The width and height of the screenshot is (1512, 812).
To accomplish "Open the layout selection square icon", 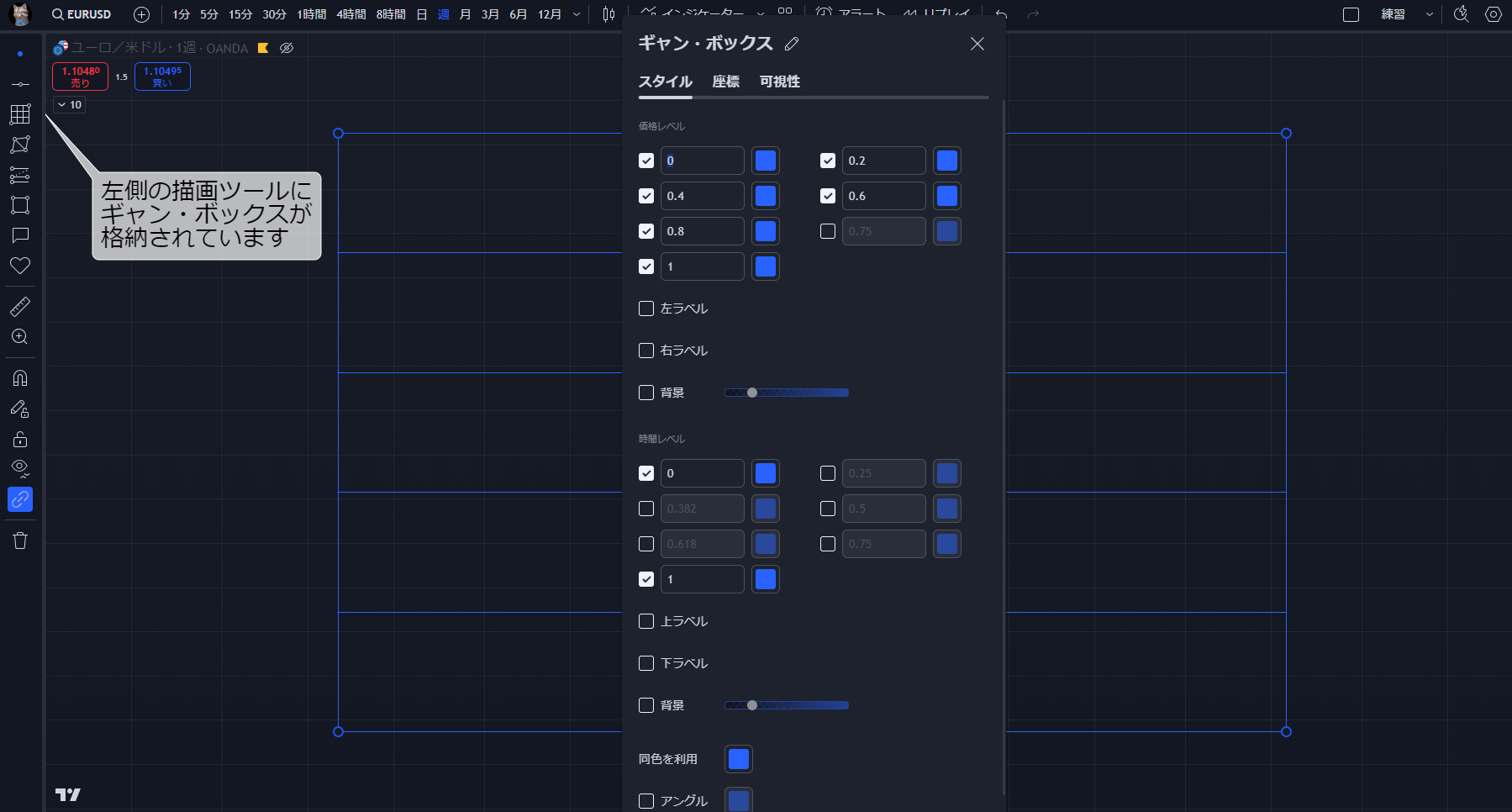I will pos(1351,14).
